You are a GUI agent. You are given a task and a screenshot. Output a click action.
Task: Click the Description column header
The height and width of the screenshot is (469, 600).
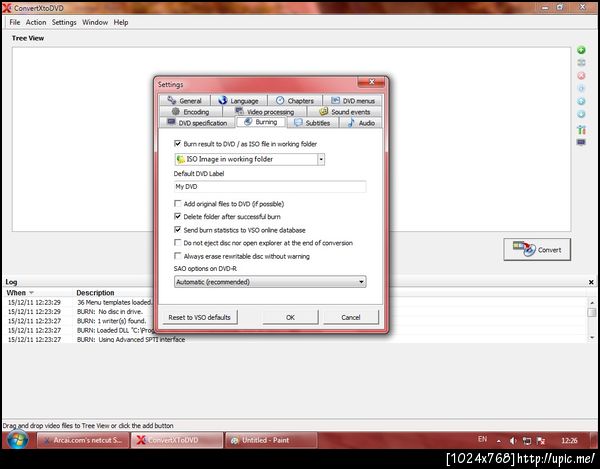[x=95, y=293]
